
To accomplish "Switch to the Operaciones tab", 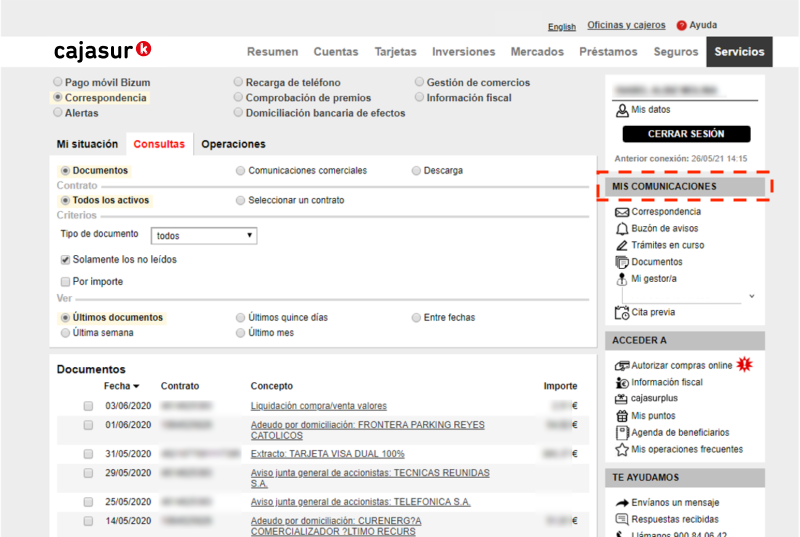I will click(233, 144).
